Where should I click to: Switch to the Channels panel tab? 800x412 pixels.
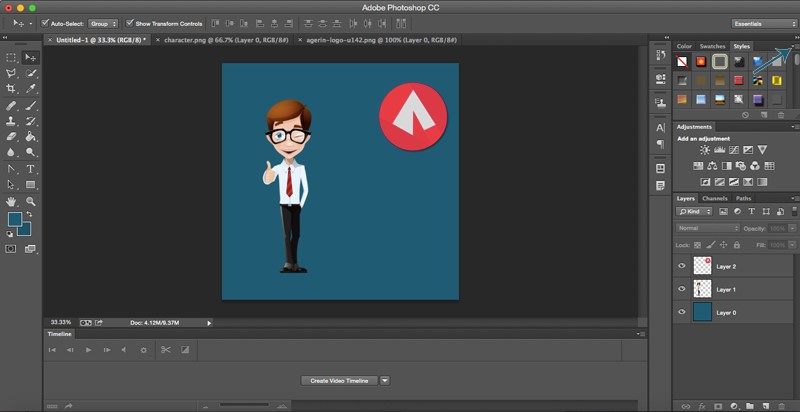[714, 198]
